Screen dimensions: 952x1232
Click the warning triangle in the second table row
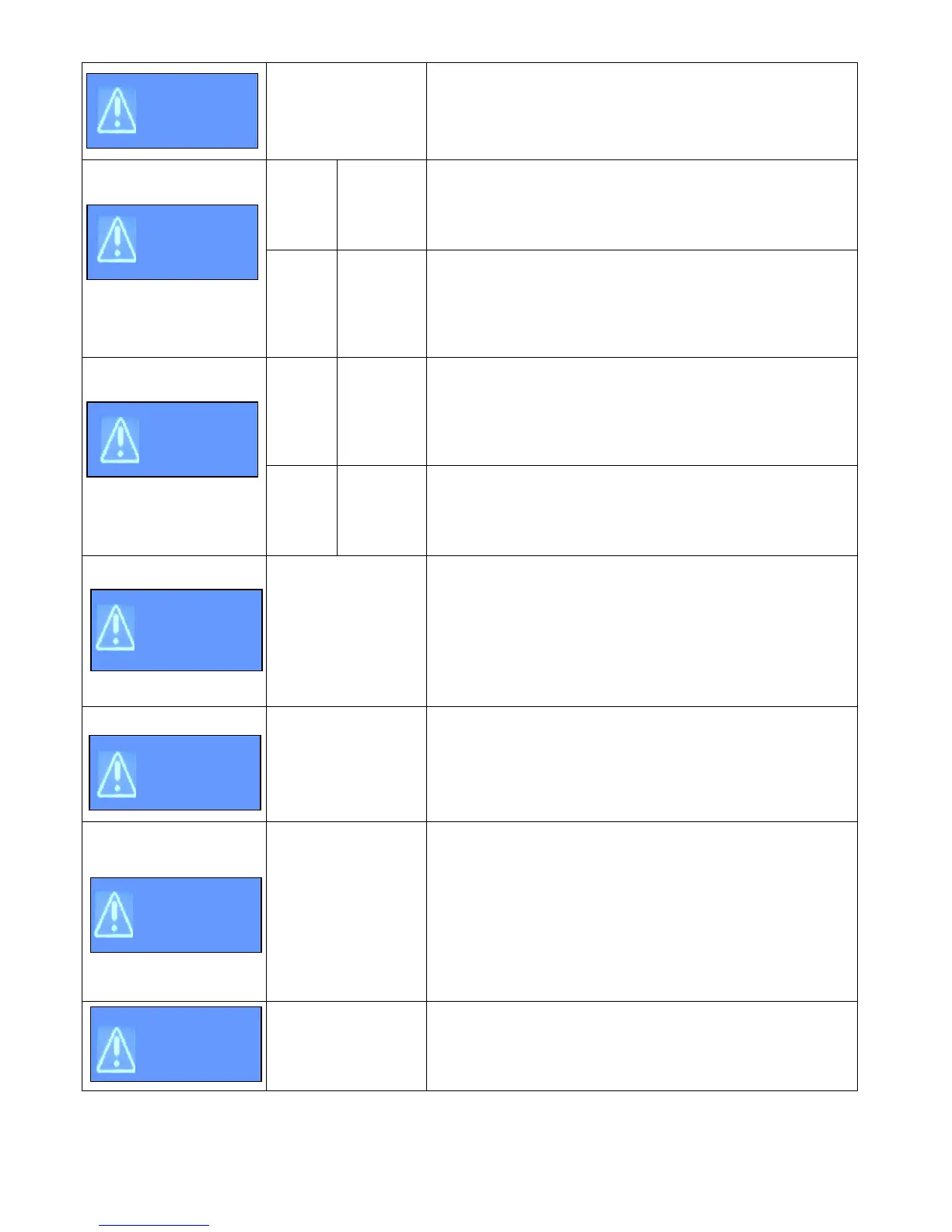click(117, 240)
